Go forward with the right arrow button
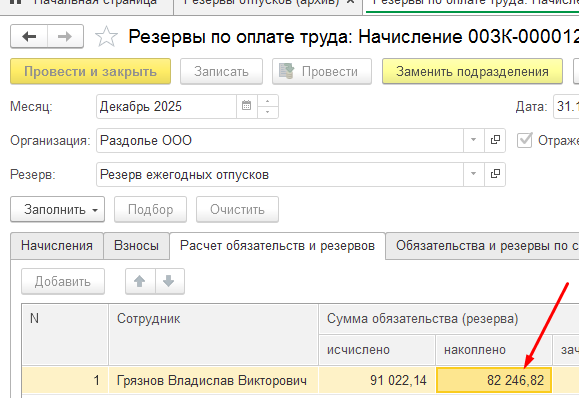Screen dimensions: 579x398 pos(65,36)
